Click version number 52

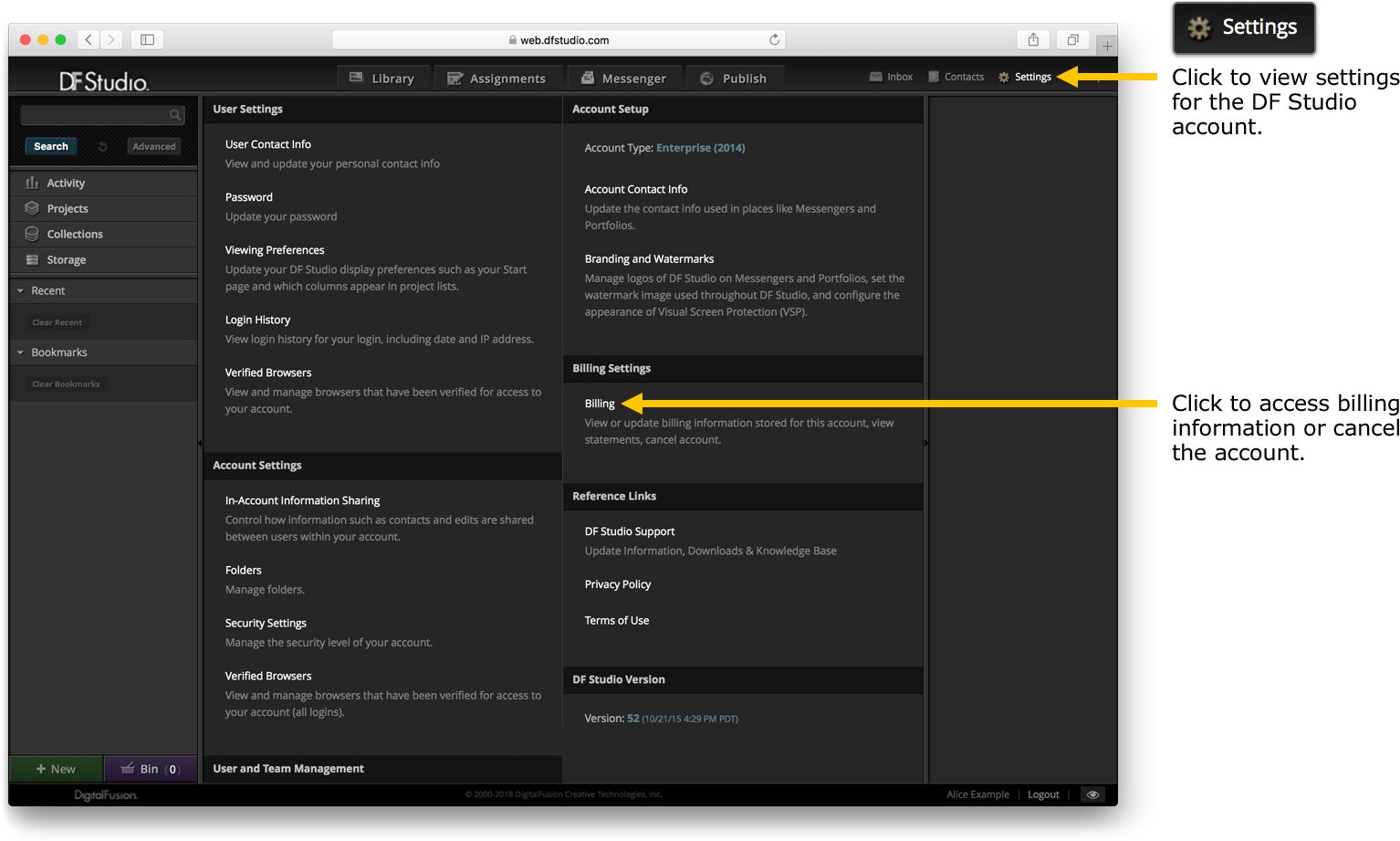633,719
